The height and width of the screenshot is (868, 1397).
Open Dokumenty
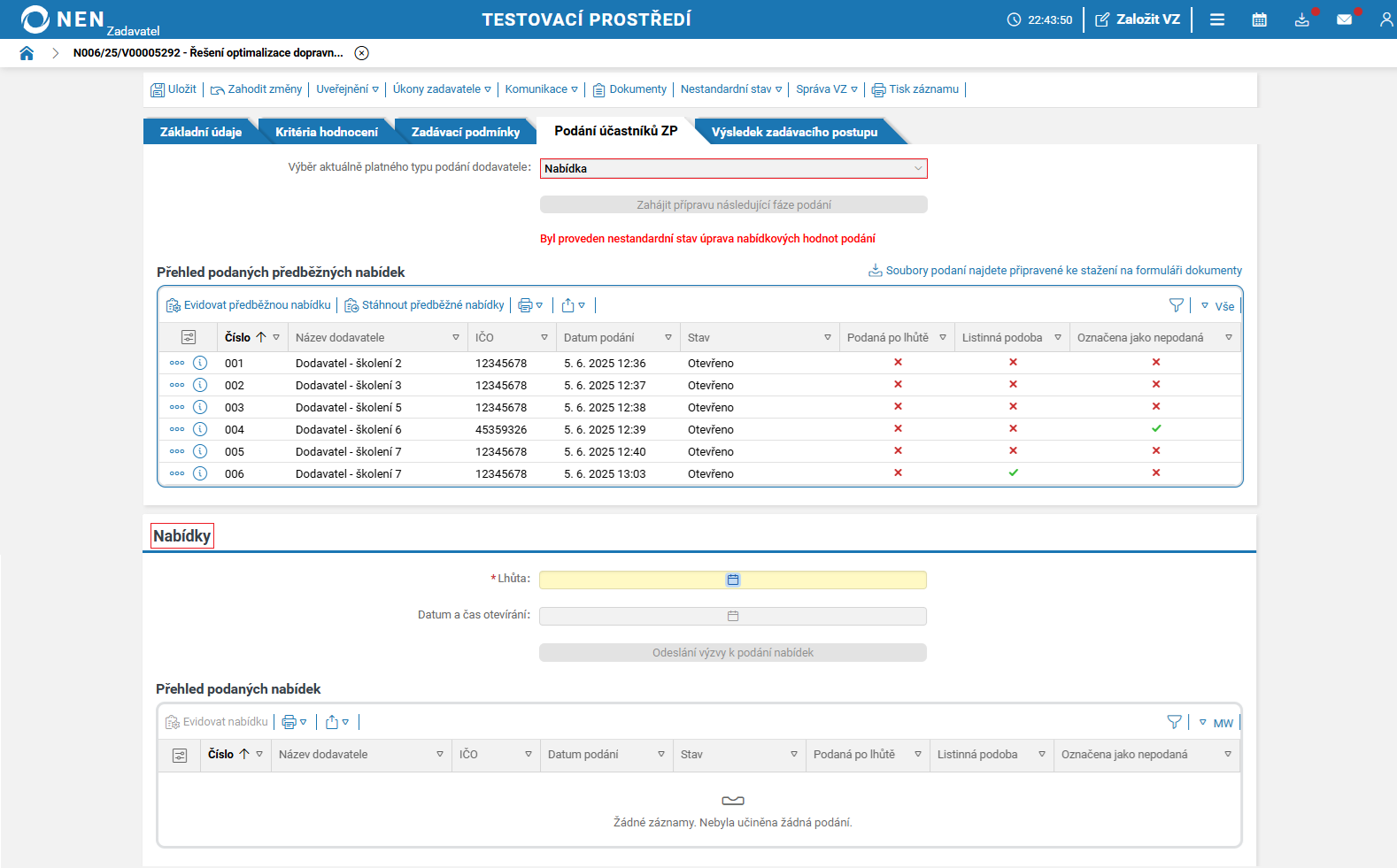[629, 89]
